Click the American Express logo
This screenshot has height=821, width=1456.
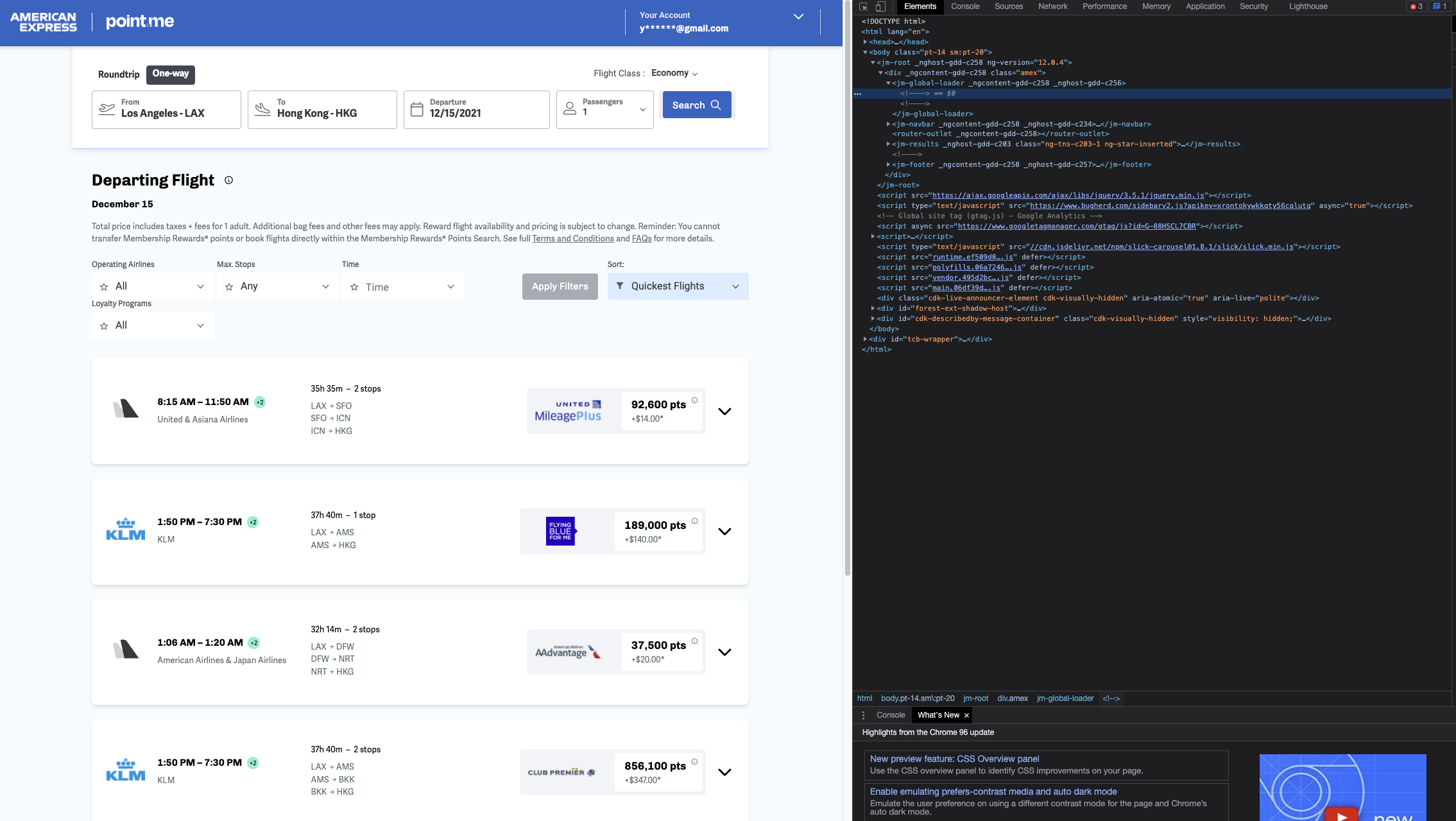(x=44, y=22)
